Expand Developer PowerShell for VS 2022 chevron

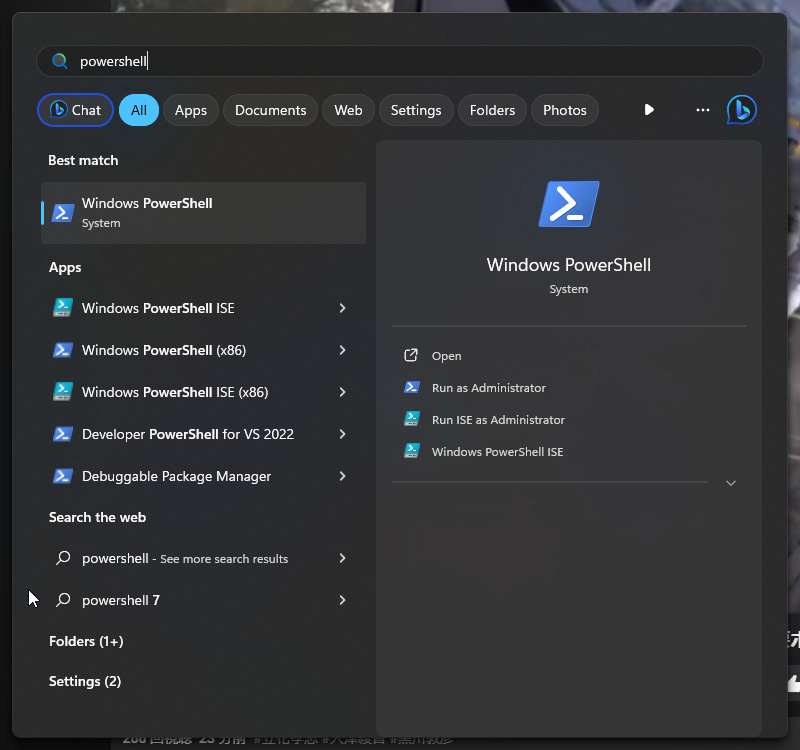click(x=342, y=434)
